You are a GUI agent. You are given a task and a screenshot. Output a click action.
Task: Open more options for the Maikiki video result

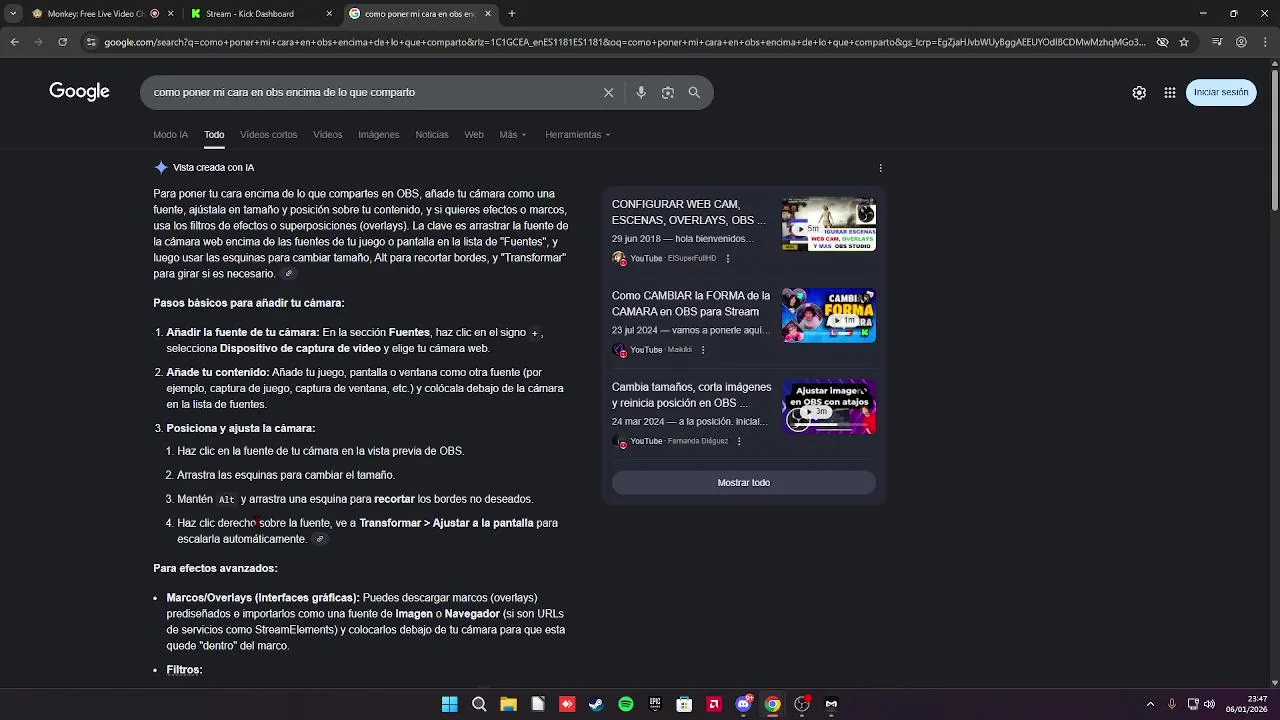tap(703, 350)
